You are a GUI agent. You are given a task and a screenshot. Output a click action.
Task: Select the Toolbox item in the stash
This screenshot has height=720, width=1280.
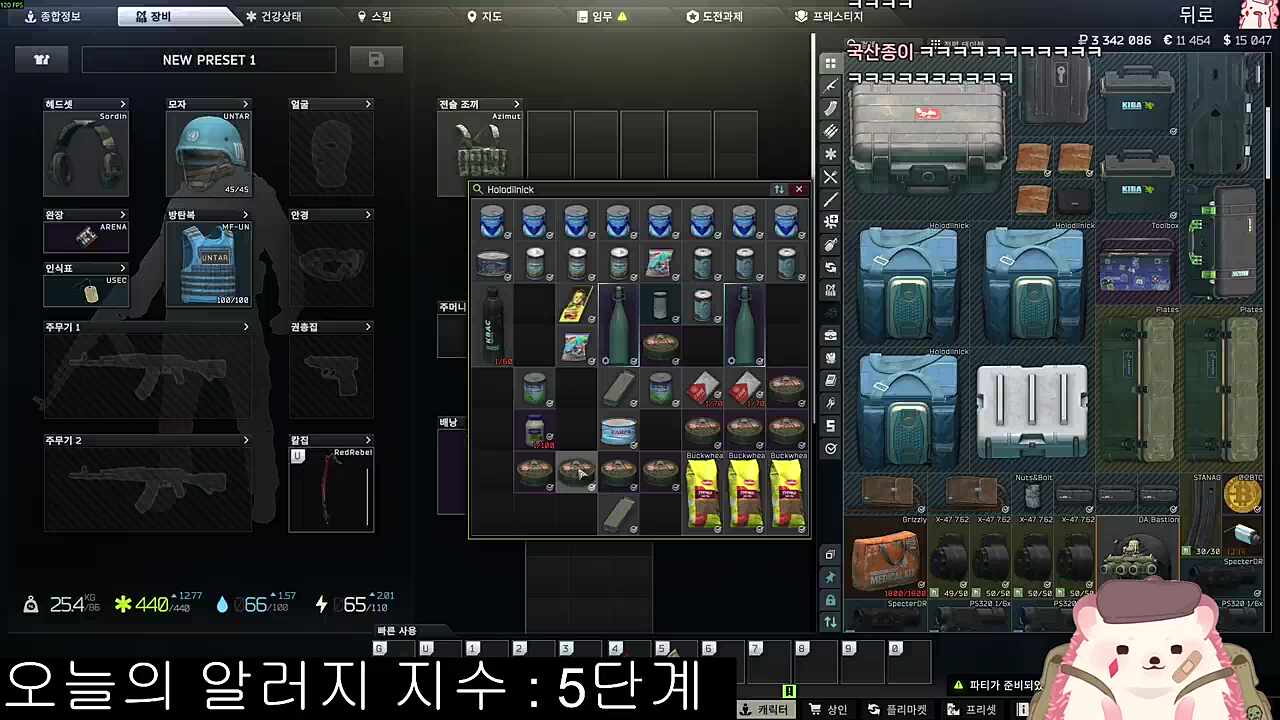click(1138, 265)
